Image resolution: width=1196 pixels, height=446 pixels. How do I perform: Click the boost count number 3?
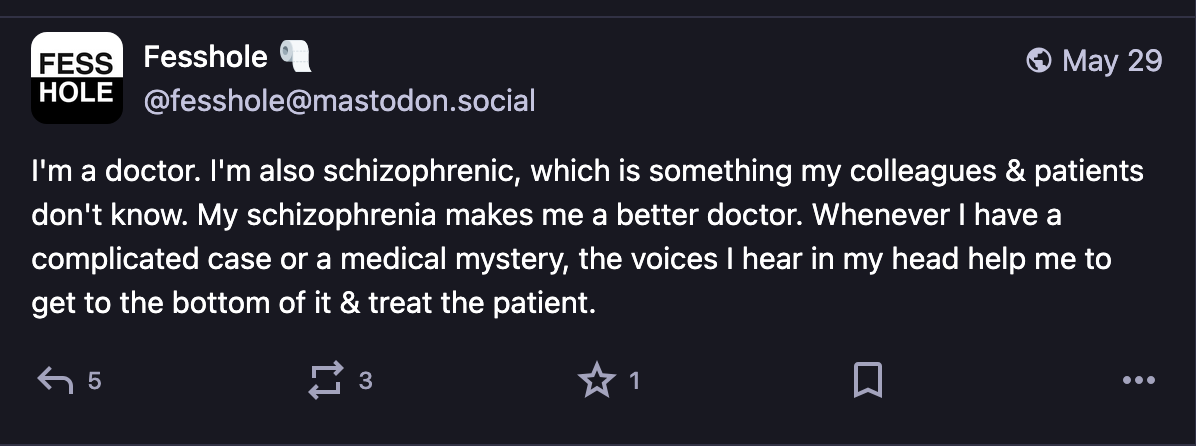click(365, 380)
